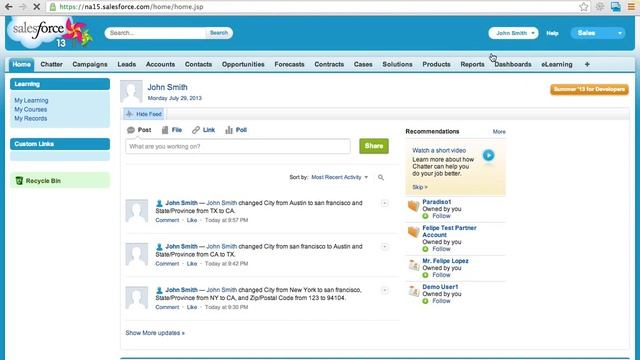Stop page loading with the X icon
This screenshot has height=360, width=640.
pyautogui.click(x=36, y=7)
